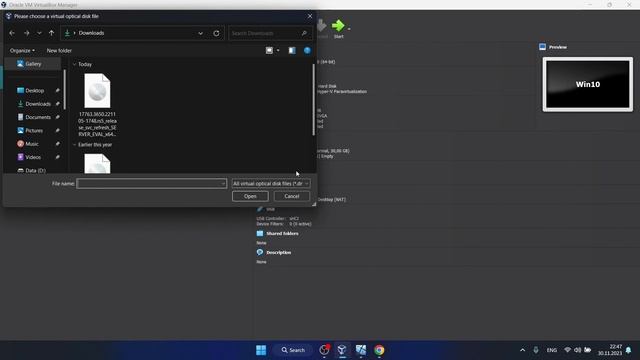Go back in file dialog navigation
The width and height of the screenshot is (640, 360).
coord(12,33)
